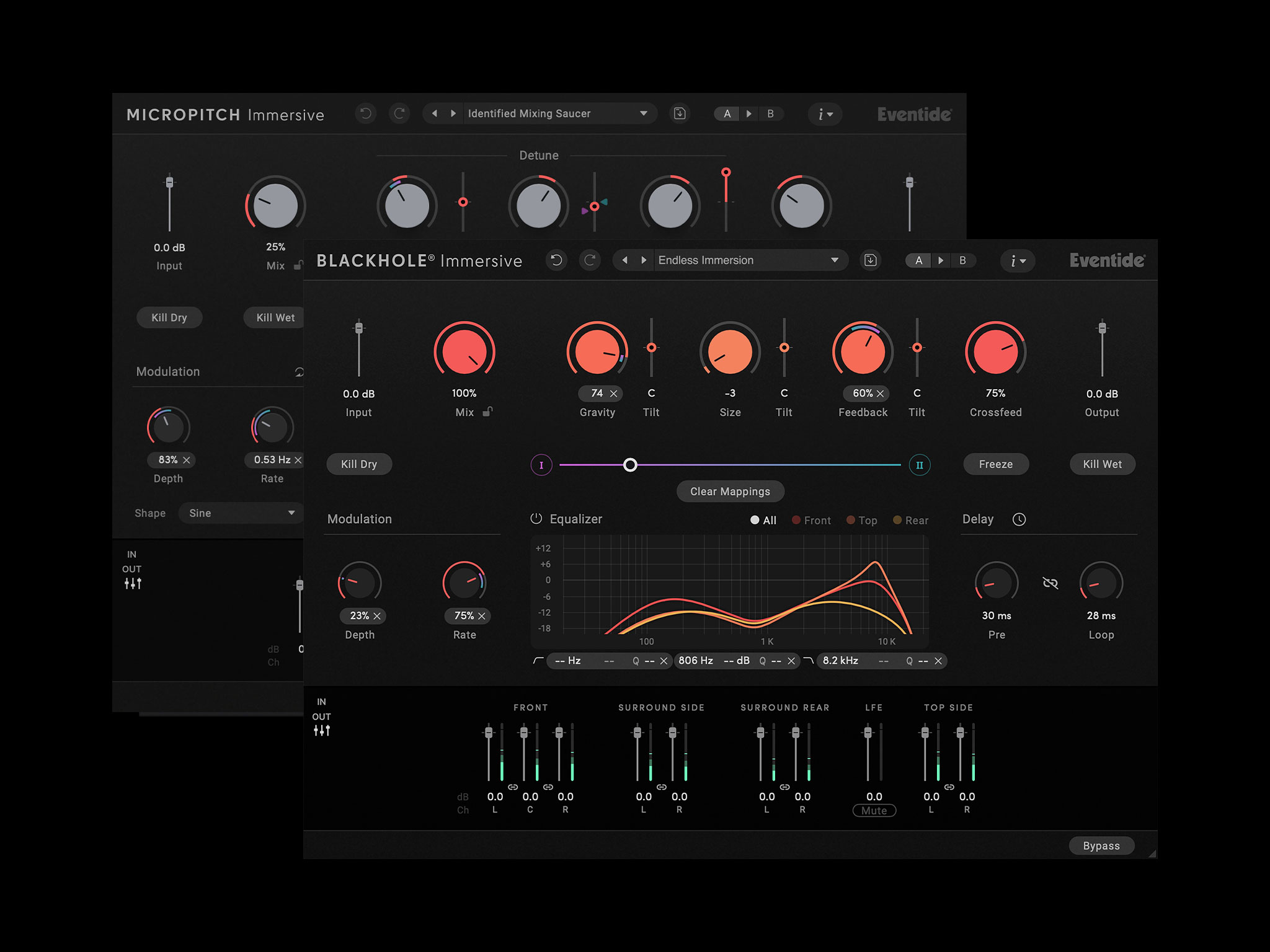The width and height of the screenshot is (1270, 952).
Task: Select state A in Blackhole window
Action: pyautogui.click(x=919, y=260)
